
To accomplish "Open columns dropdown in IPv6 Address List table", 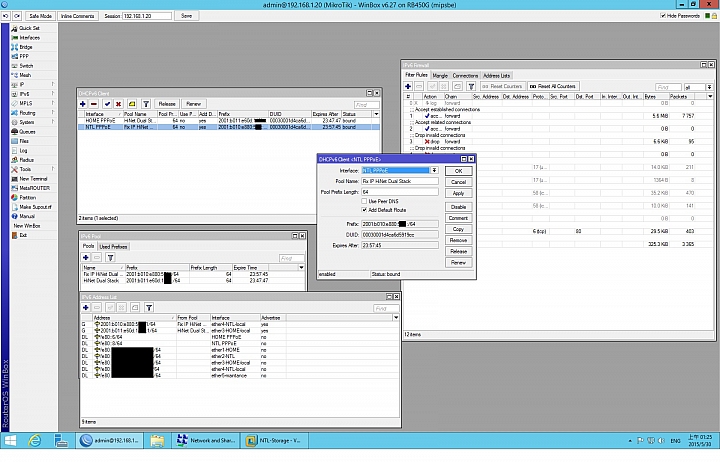I will 396,317.
